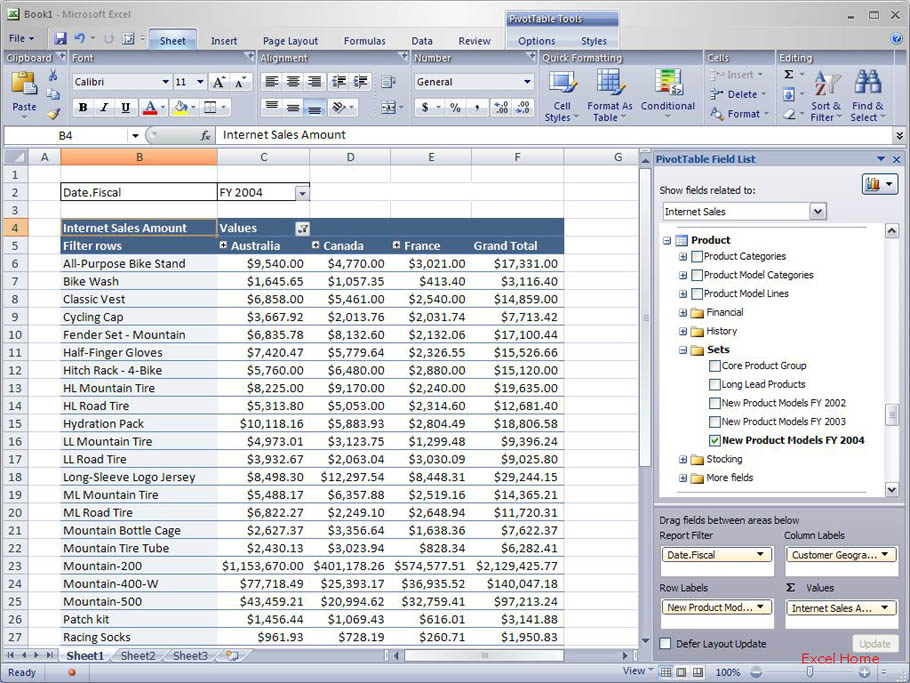Click the Cut scissors icon

click(x=53, y=75)
